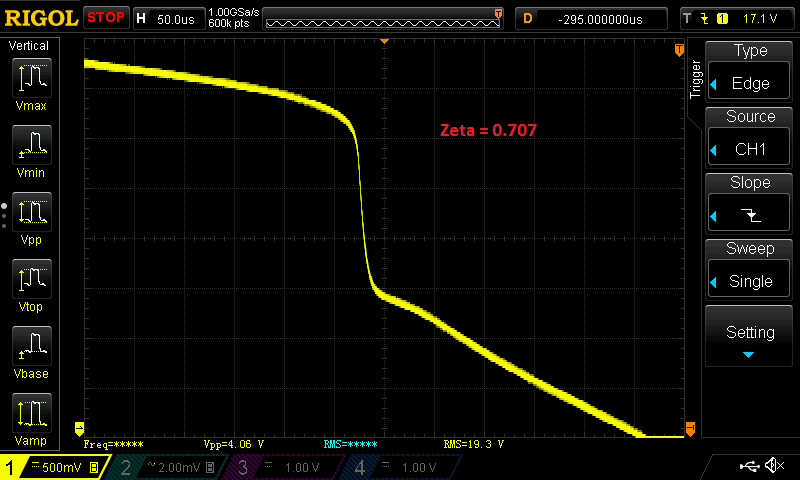The height and width of the screenshot is (480, 800).
Task: Click the trigger source channel 1 badge
Action: (x=722, y=19)
